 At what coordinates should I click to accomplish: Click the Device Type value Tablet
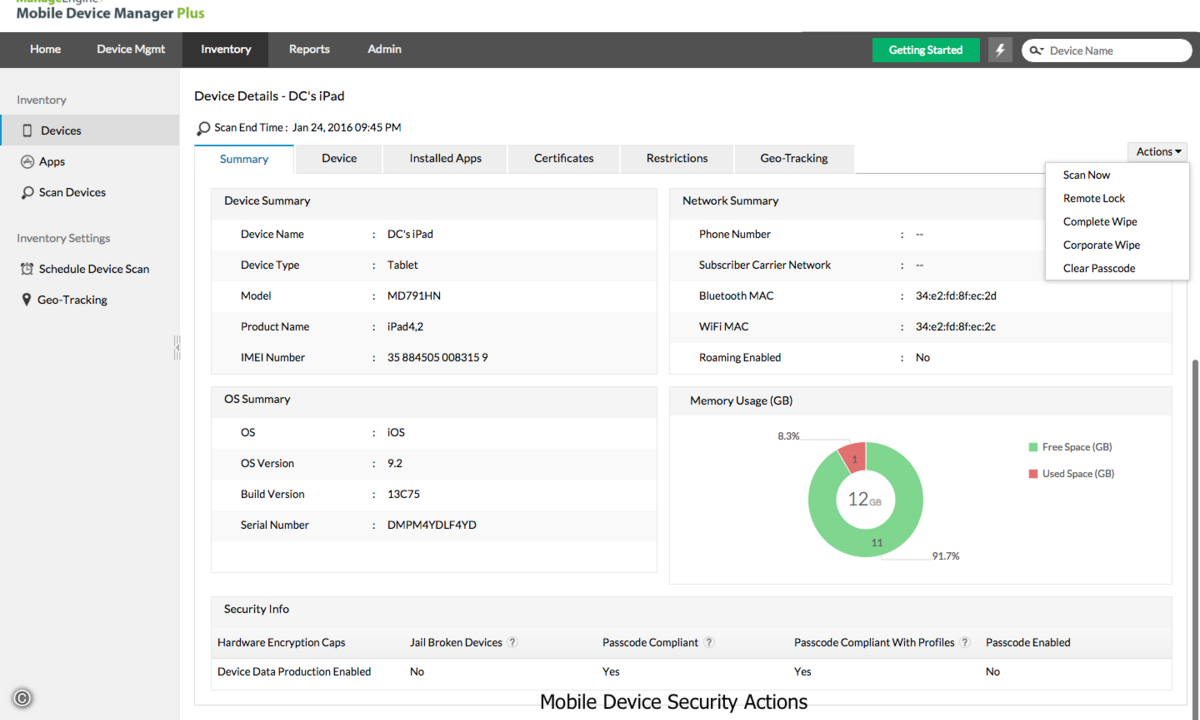403,265
